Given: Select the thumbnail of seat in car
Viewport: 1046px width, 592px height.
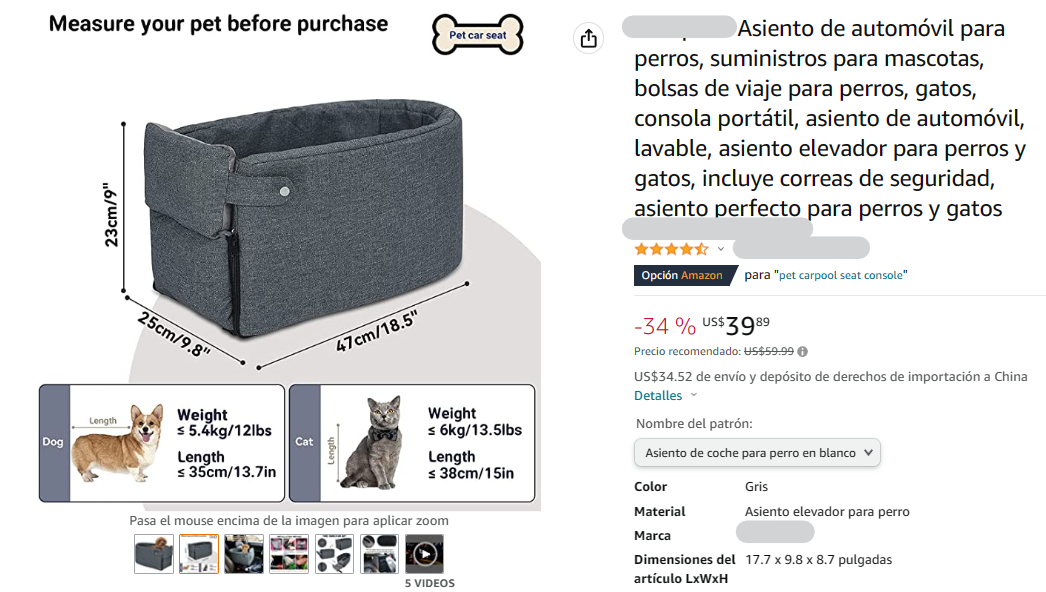Looking at the screenshot, I should [x=243, y=553].
